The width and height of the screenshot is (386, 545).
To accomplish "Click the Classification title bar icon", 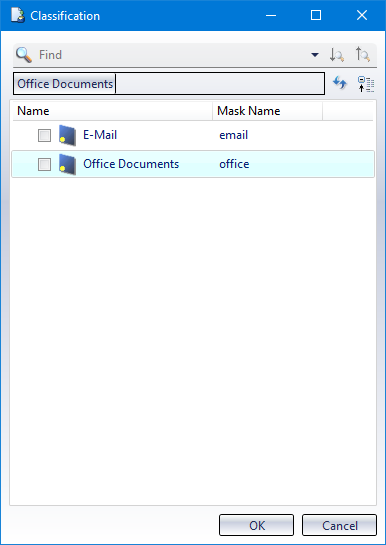I will (18, 15).
